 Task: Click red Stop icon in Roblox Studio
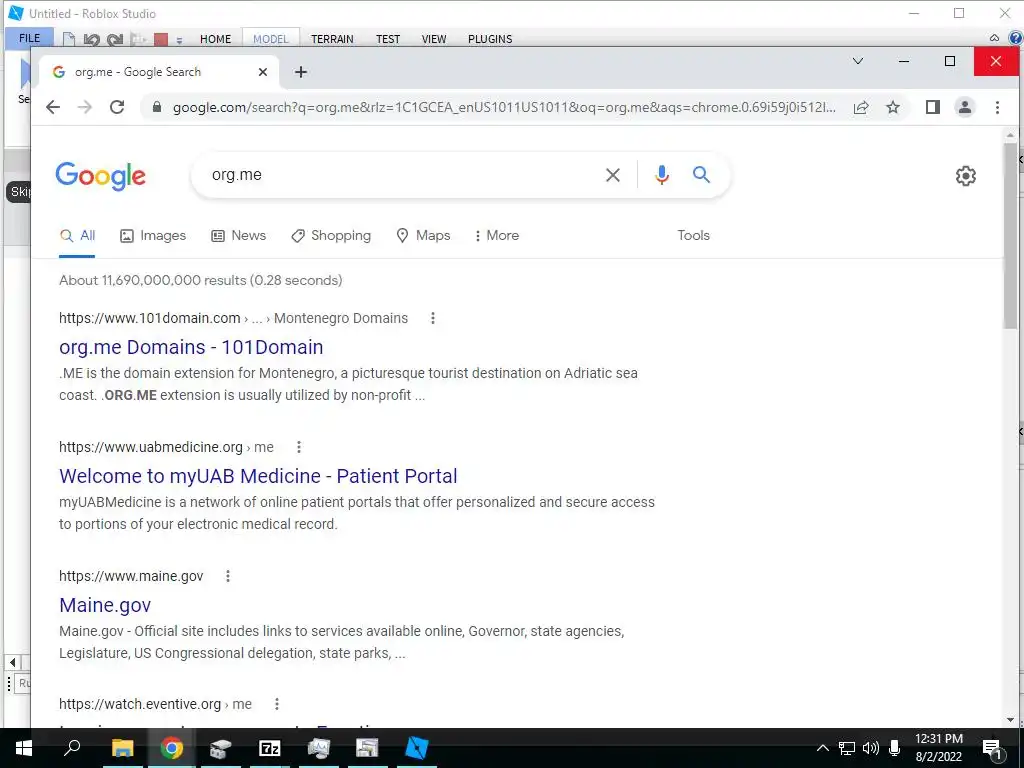pos(161,39)
